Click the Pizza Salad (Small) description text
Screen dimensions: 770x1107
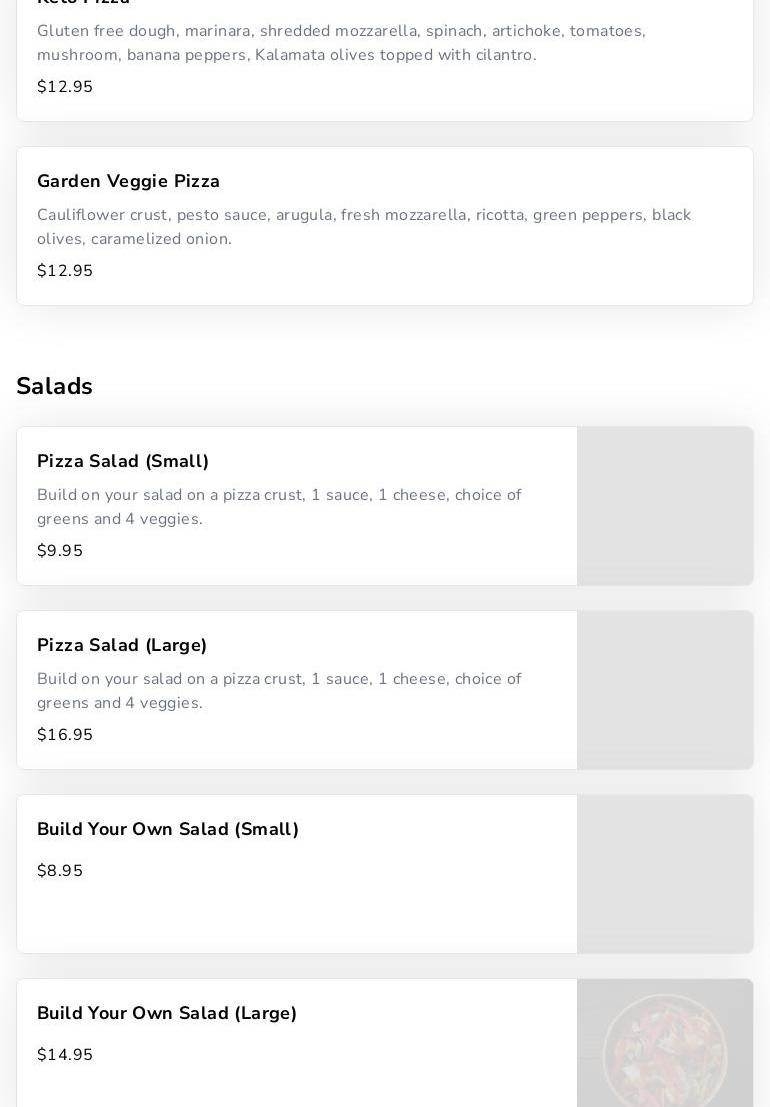pos(279,507)
